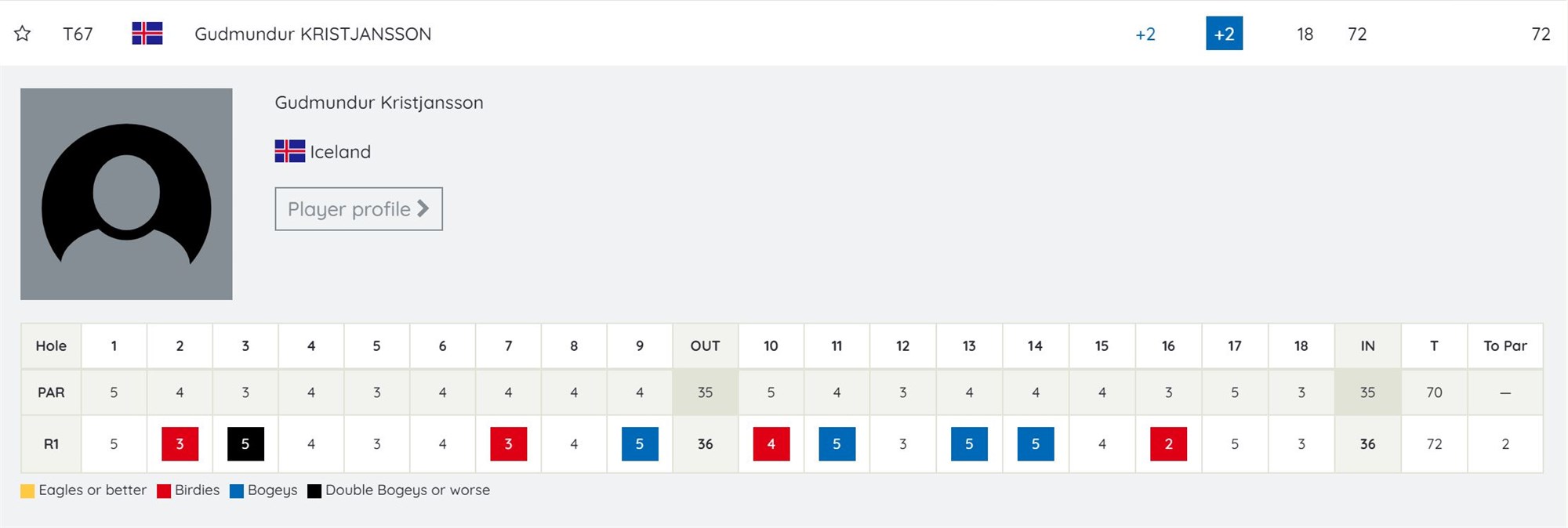
Task: Select the red Birdies legend swatch
Action: 164,491
